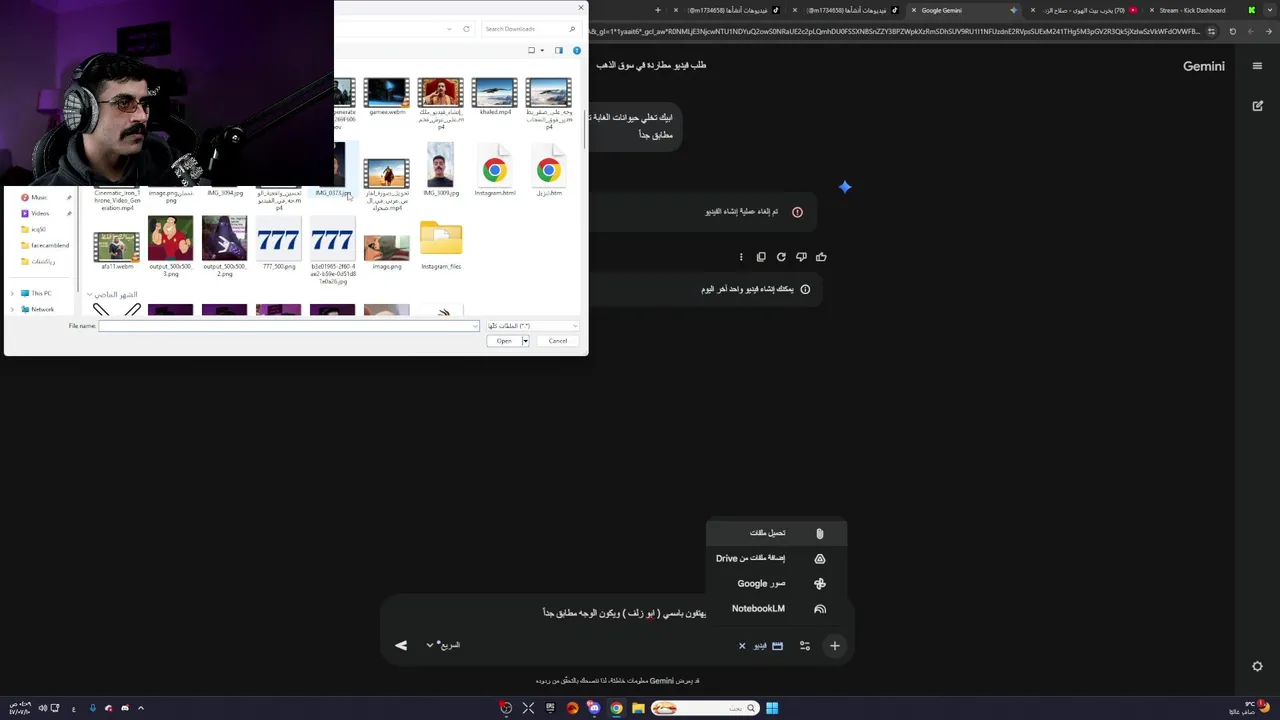Click the browser address bar URL
The image size is (1280, 720).
pyautogui.click(x=895, y=31)
